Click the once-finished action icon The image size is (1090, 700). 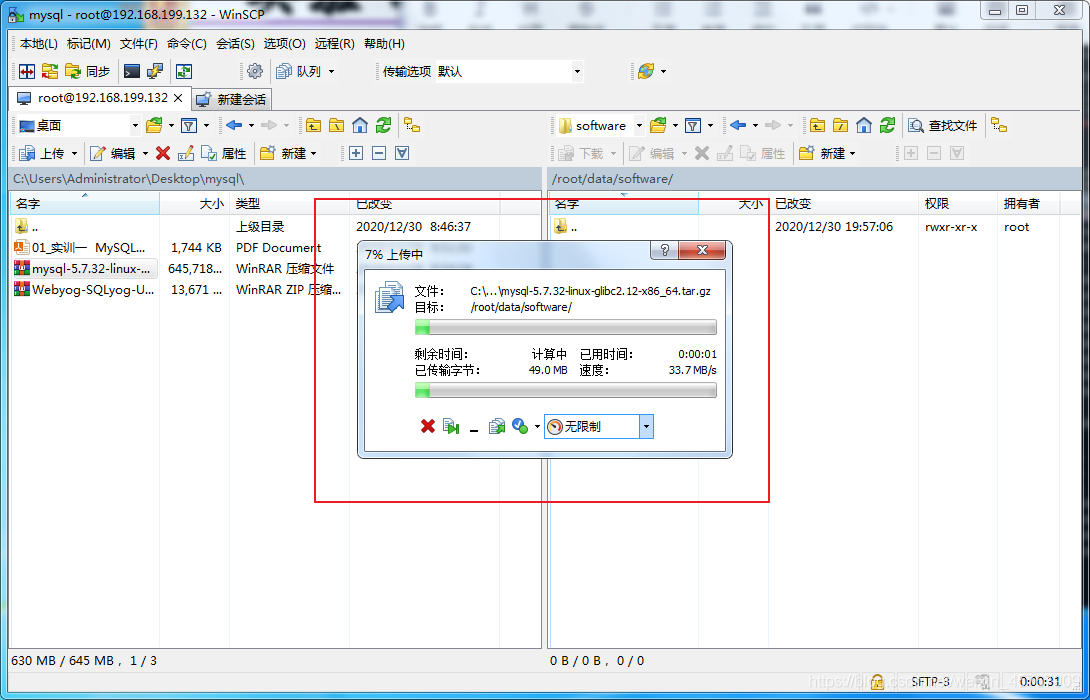520,426
